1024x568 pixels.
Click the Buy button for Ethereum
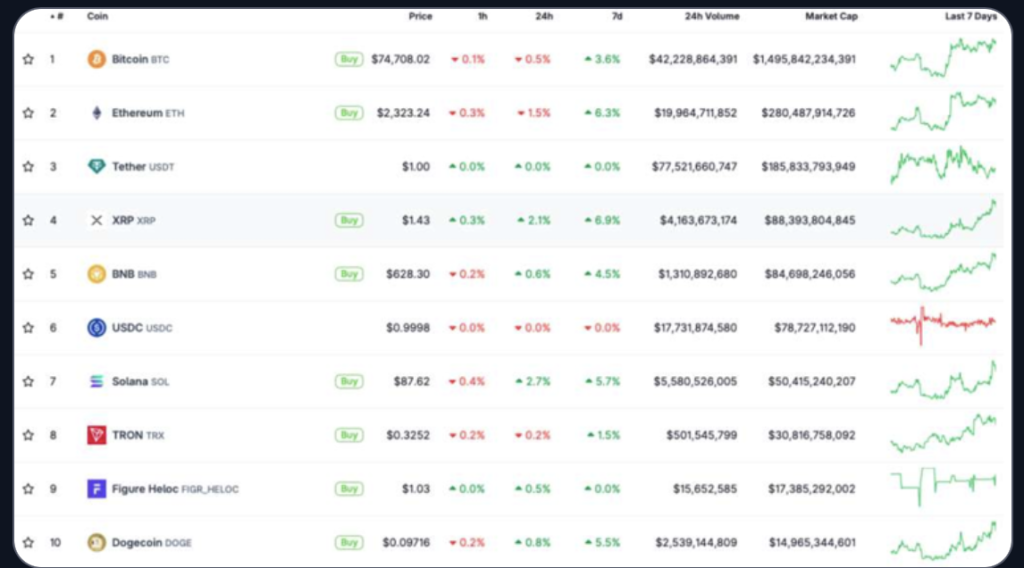coord(349,113)
